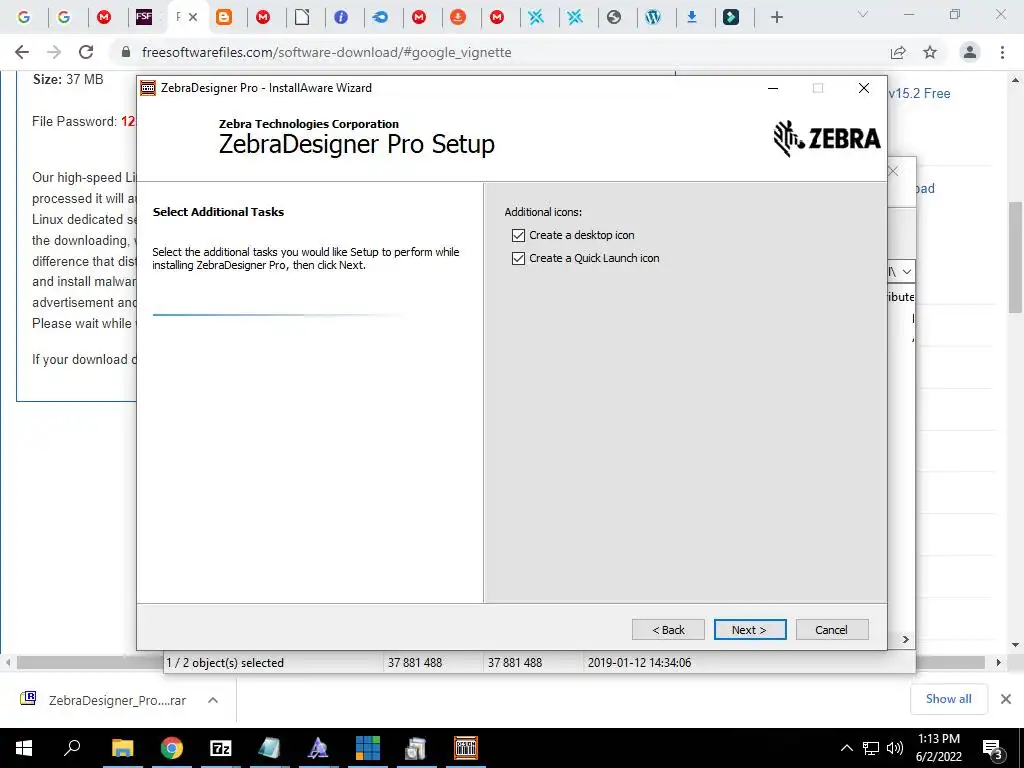The height and width of the screenshot is (768, 1024).
Task: Open the network tray icon
Action: coord(871,748)
